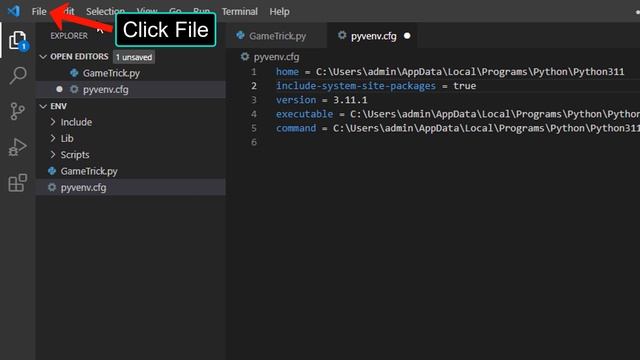The width and height of the screenshot is (640, 360).
Task: Click the VS Code logo icon
Action: click(x=13, y=11)
